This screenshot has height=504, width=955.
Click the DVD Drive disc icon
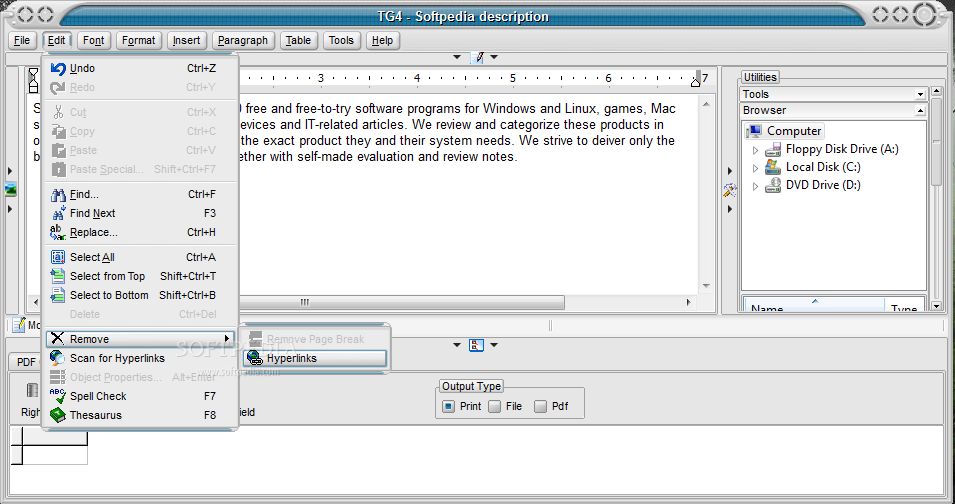pyautogui.click(x=773, y=185)
